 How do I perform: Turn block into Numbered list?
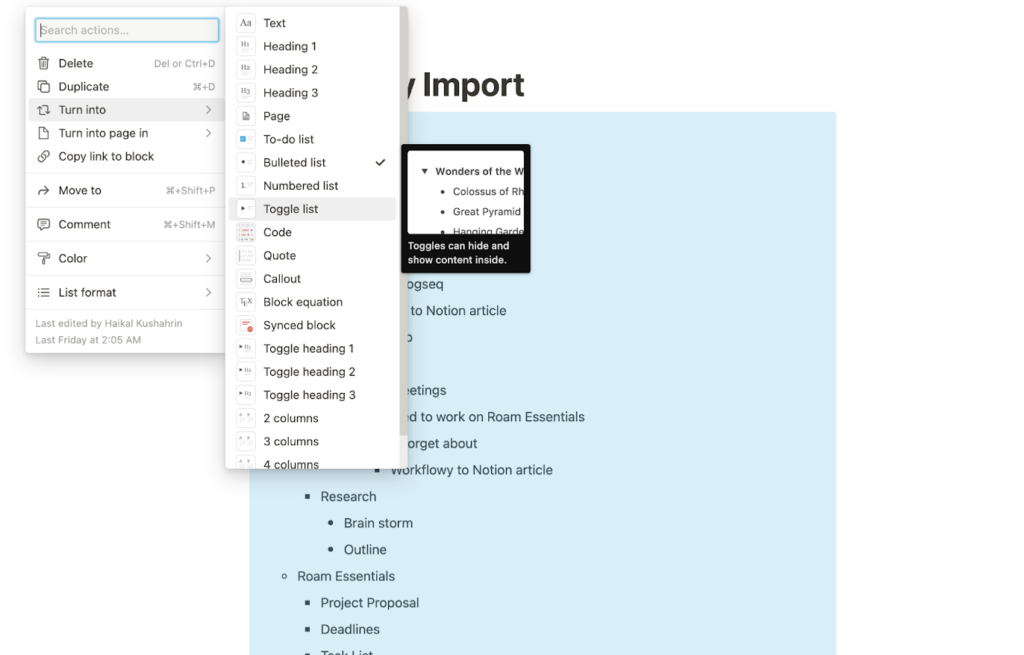point(313,185)
